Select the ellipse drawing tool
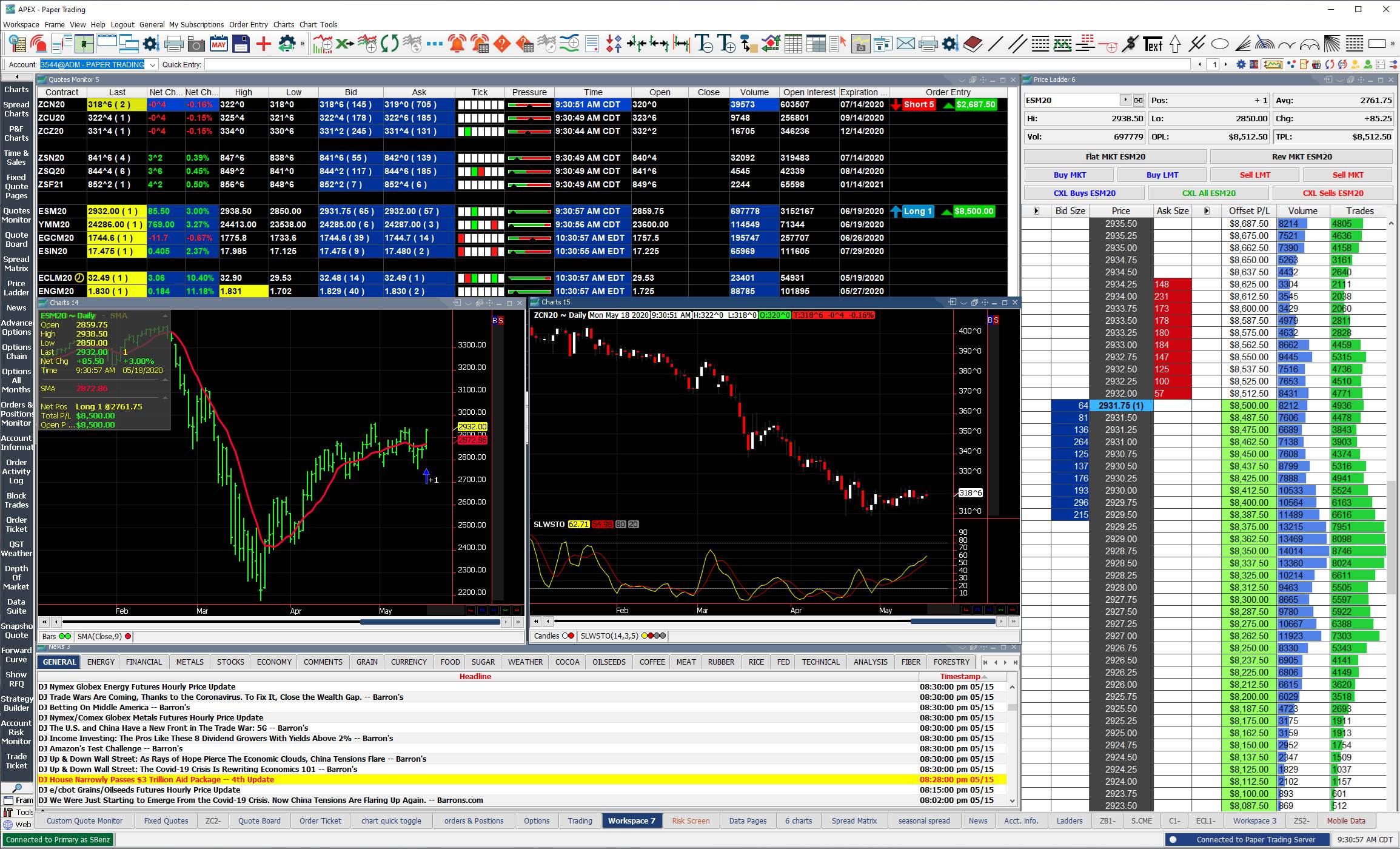Image resolution: width=1400 pixels, height=849 pixels. (x=1219, y=44)
